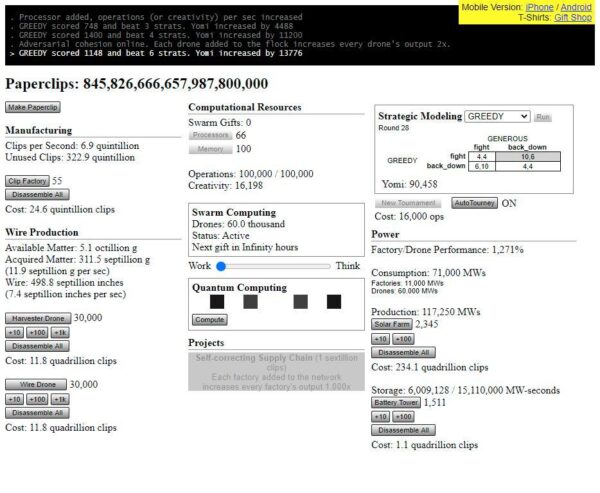Disassemble all Wire Drones
Screen dimensions: 600x493
(x=37, y=412)
